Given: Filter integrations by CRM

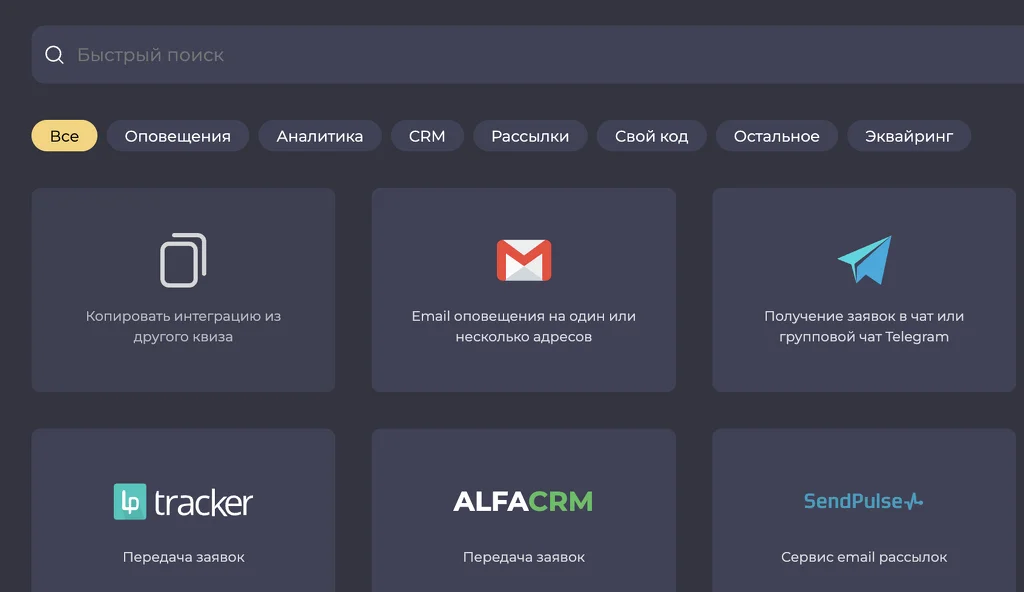Looking at the screenshot, I should 427,136.
